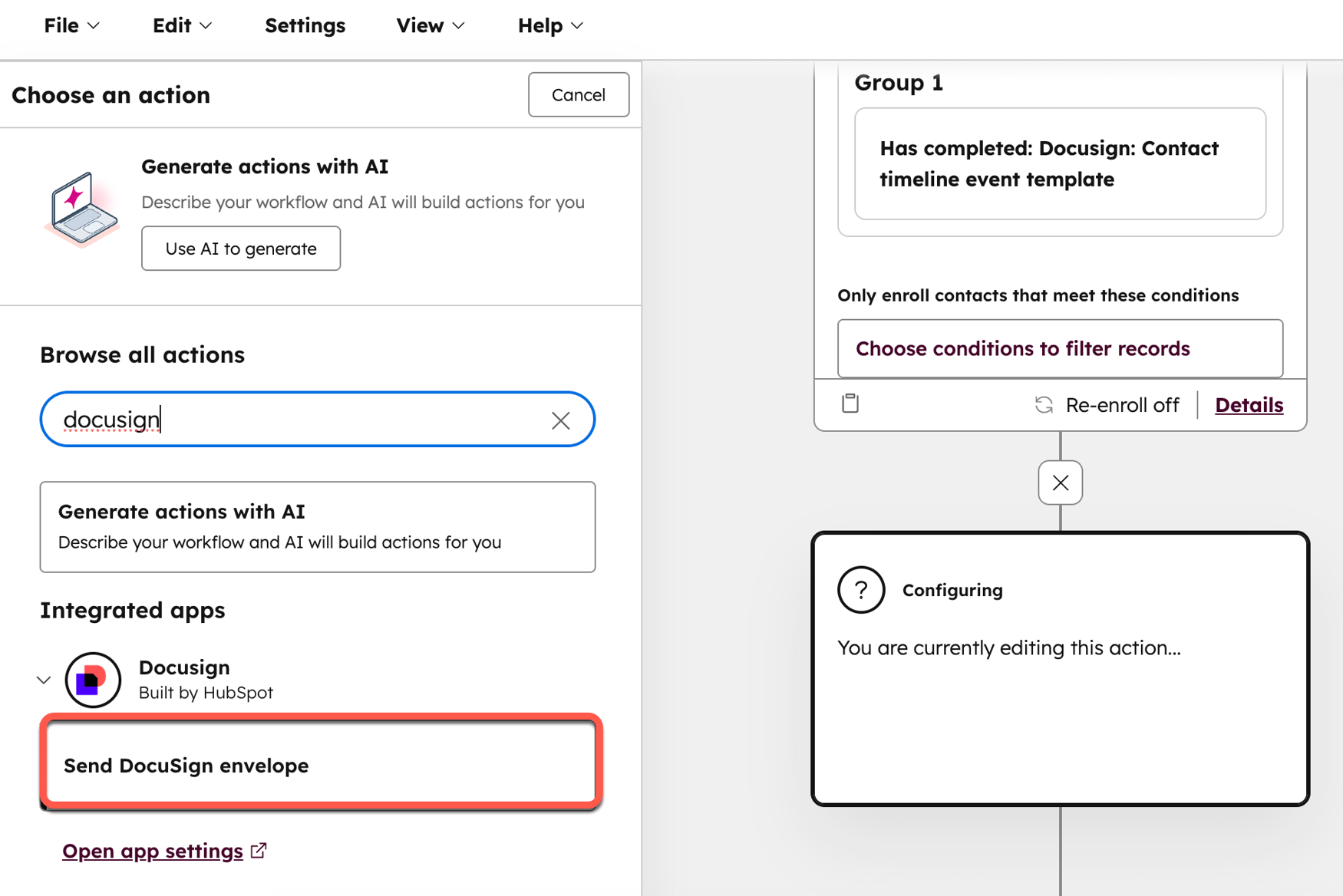Click inside the docusign search field
Image resolution: width=1343 pixels, height=896 pixels.
pyautogui.click(x=307, y=420)
